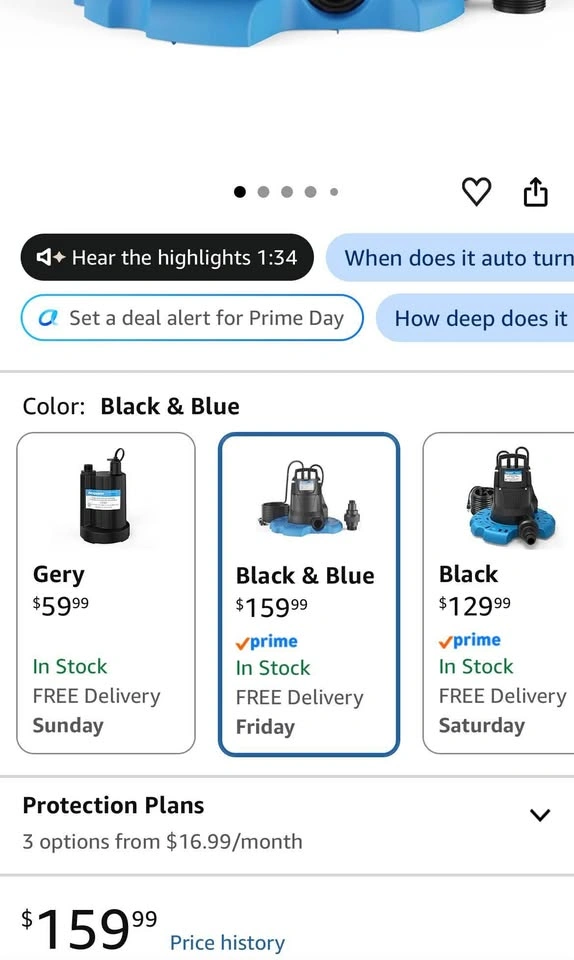Select the Black & Blue color option
The image size is (574, 960).
point(309,594)
